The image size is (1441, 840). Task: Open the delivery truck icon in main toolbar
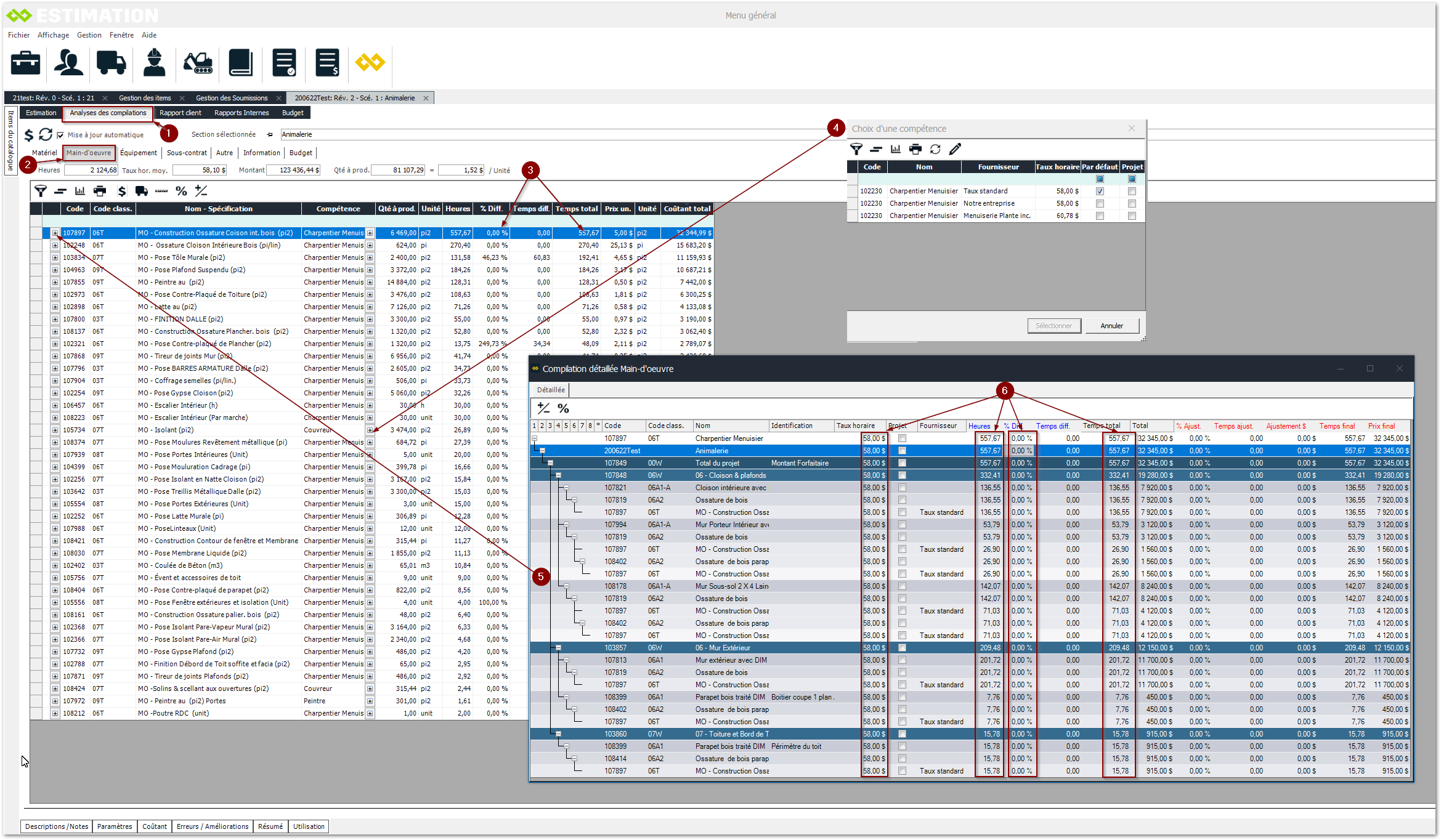[111, 63]
